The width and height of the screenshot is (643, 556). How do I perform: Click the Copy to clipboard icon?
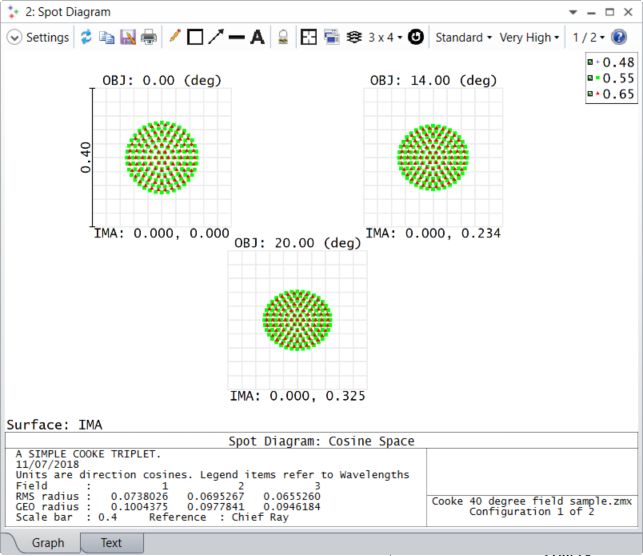coord(107,37)
